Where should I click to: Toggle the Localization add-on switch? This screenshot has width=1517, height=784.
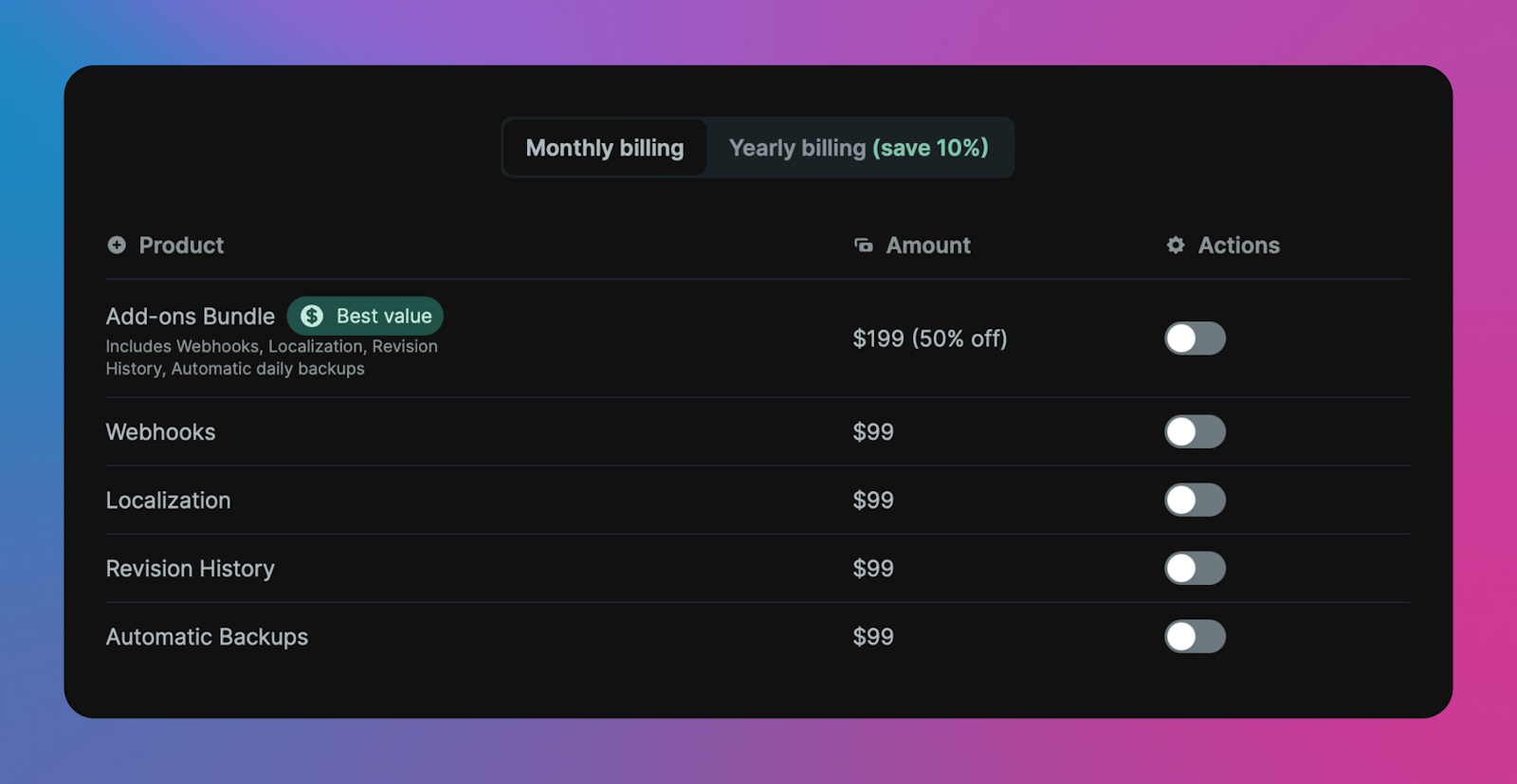pyautogui.click(x=1195, y=501)
